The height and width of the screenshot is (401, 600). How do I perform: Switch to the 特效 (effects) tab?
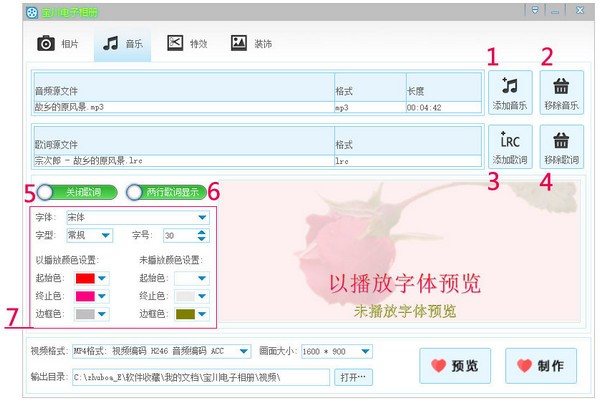(x=187, y=44)
